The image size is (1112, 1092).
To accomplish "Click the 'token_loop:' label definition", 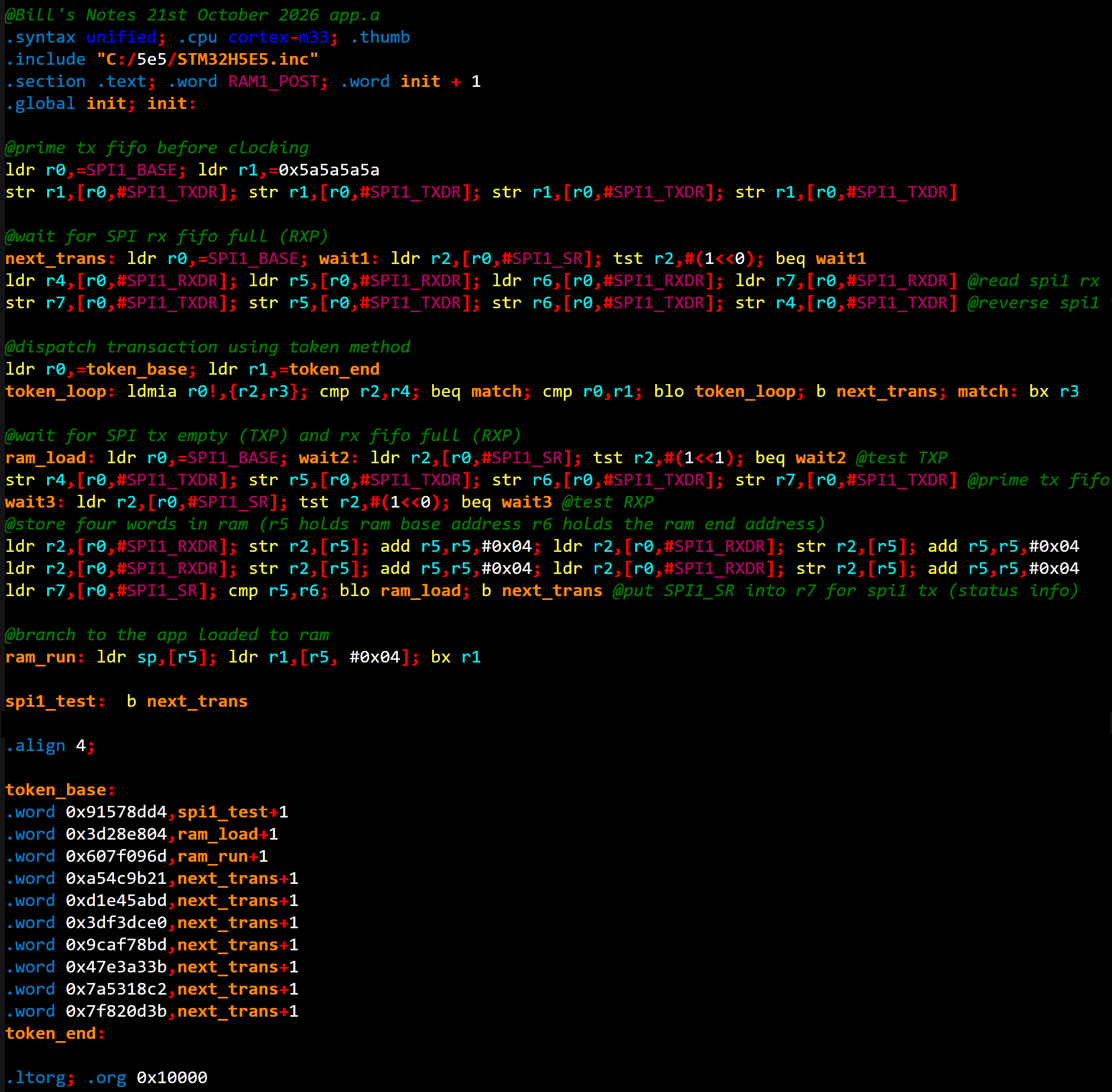I will pos(60,392).
